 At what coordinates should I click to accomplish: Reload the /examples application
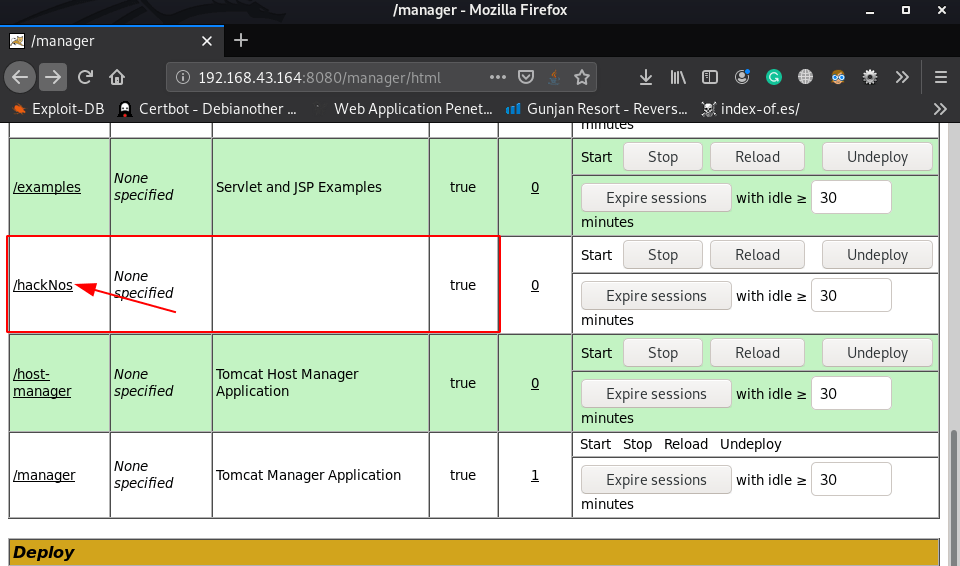[757, 157]
